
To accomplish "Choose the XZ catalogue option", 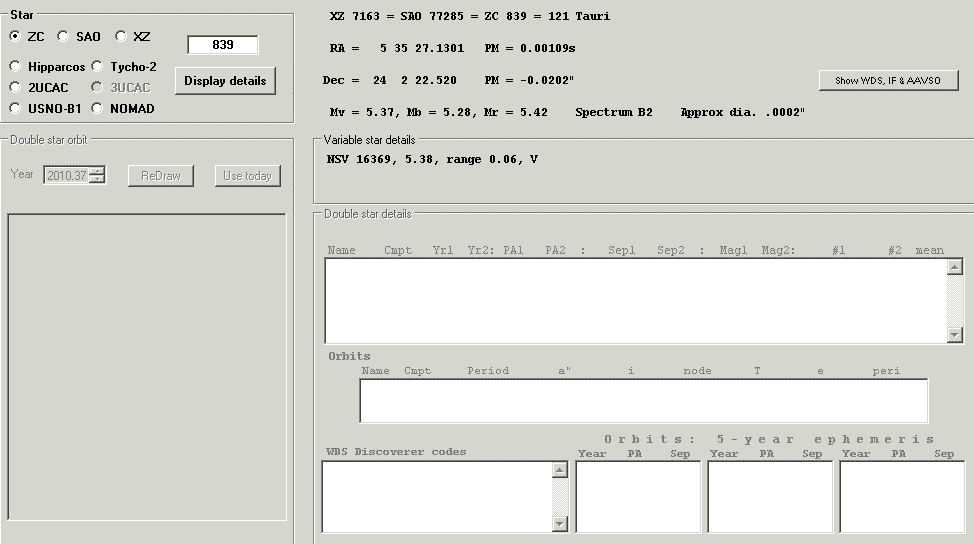I will [x=121, y=36].
